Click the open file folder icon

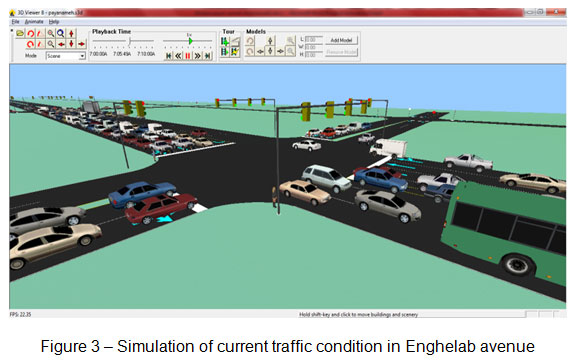click(x=20, y=34)
